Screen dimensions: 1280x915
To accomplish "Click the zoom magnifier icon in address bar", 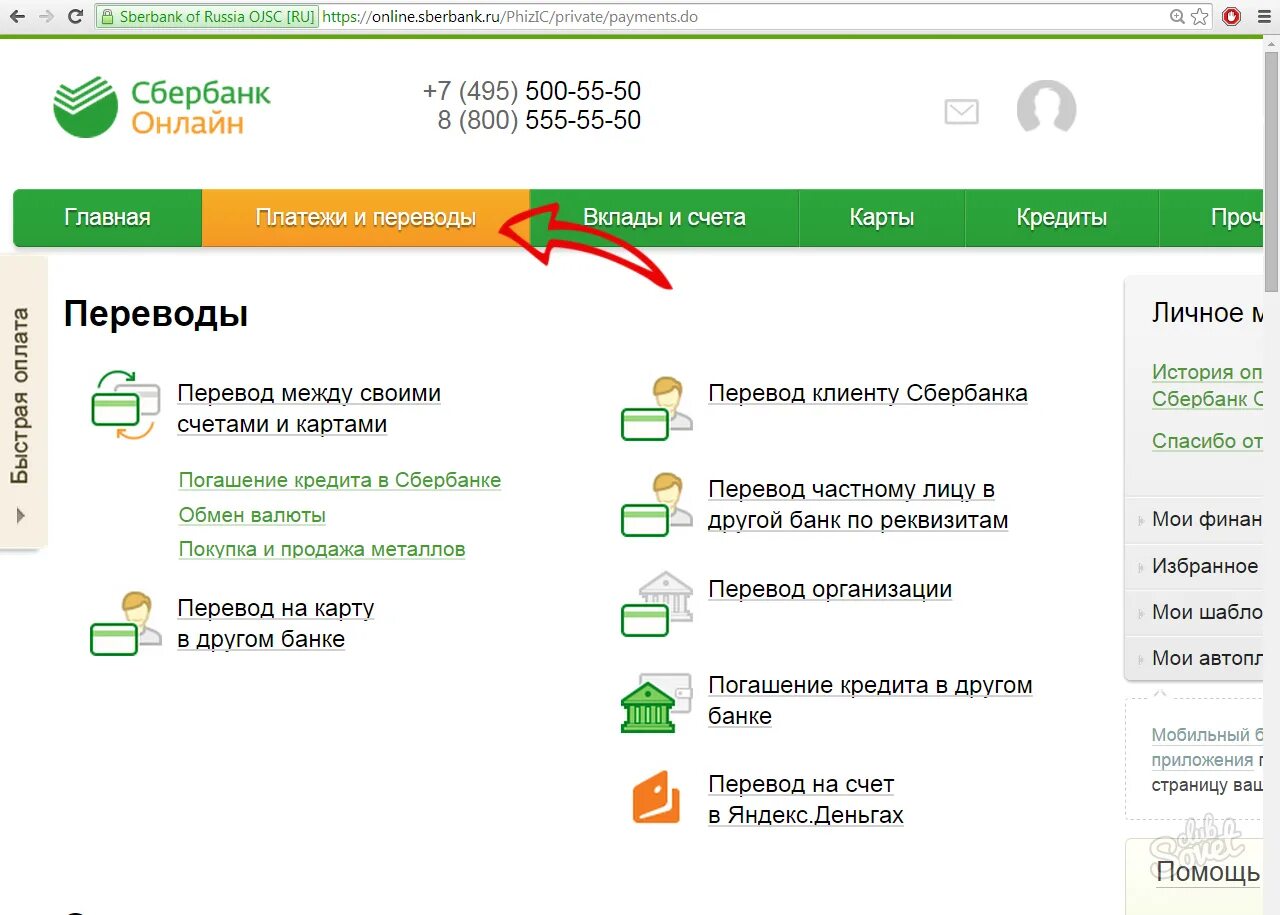I will click(x=1178, y=17).
